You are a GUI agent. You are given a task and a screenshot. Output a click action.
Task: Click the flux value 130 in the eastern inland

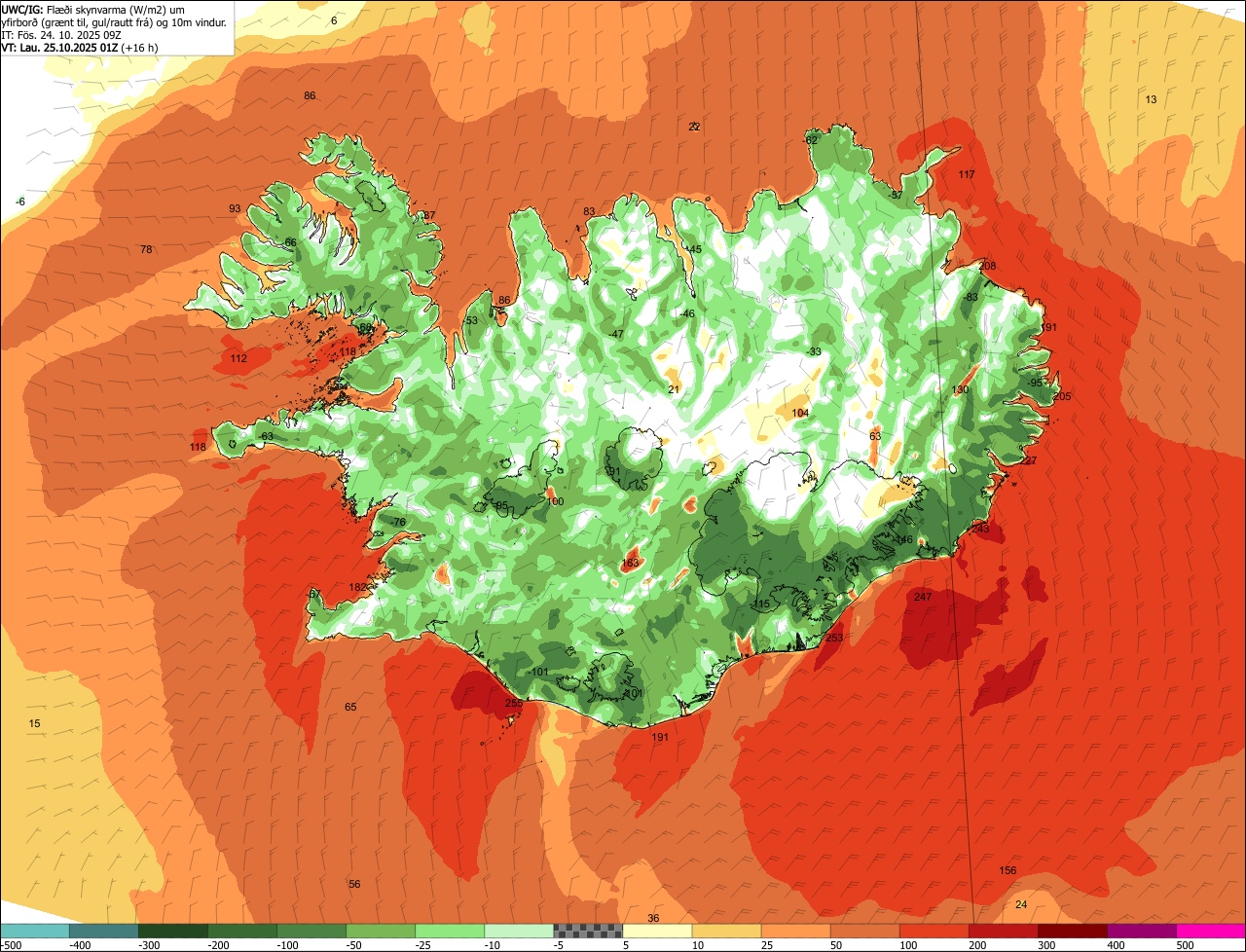[x=961, y=389]
